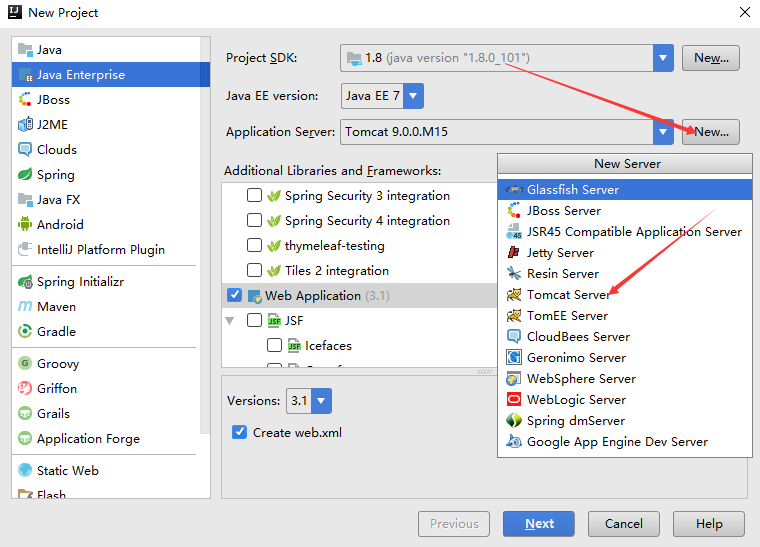Toggle the Create web.xml checkbox
The width and height of the screenshot is (760, 547).
coord(239,433)
